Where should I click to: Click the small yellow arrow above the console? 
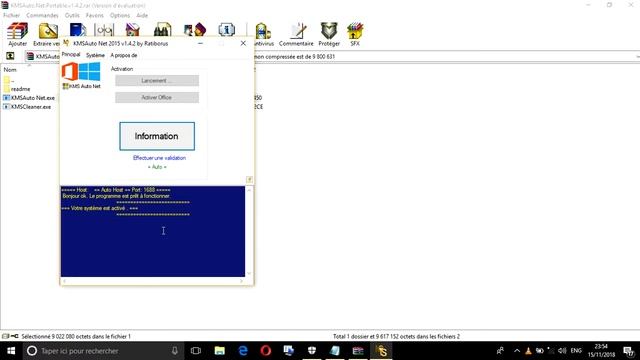click(x=249, y=180)
